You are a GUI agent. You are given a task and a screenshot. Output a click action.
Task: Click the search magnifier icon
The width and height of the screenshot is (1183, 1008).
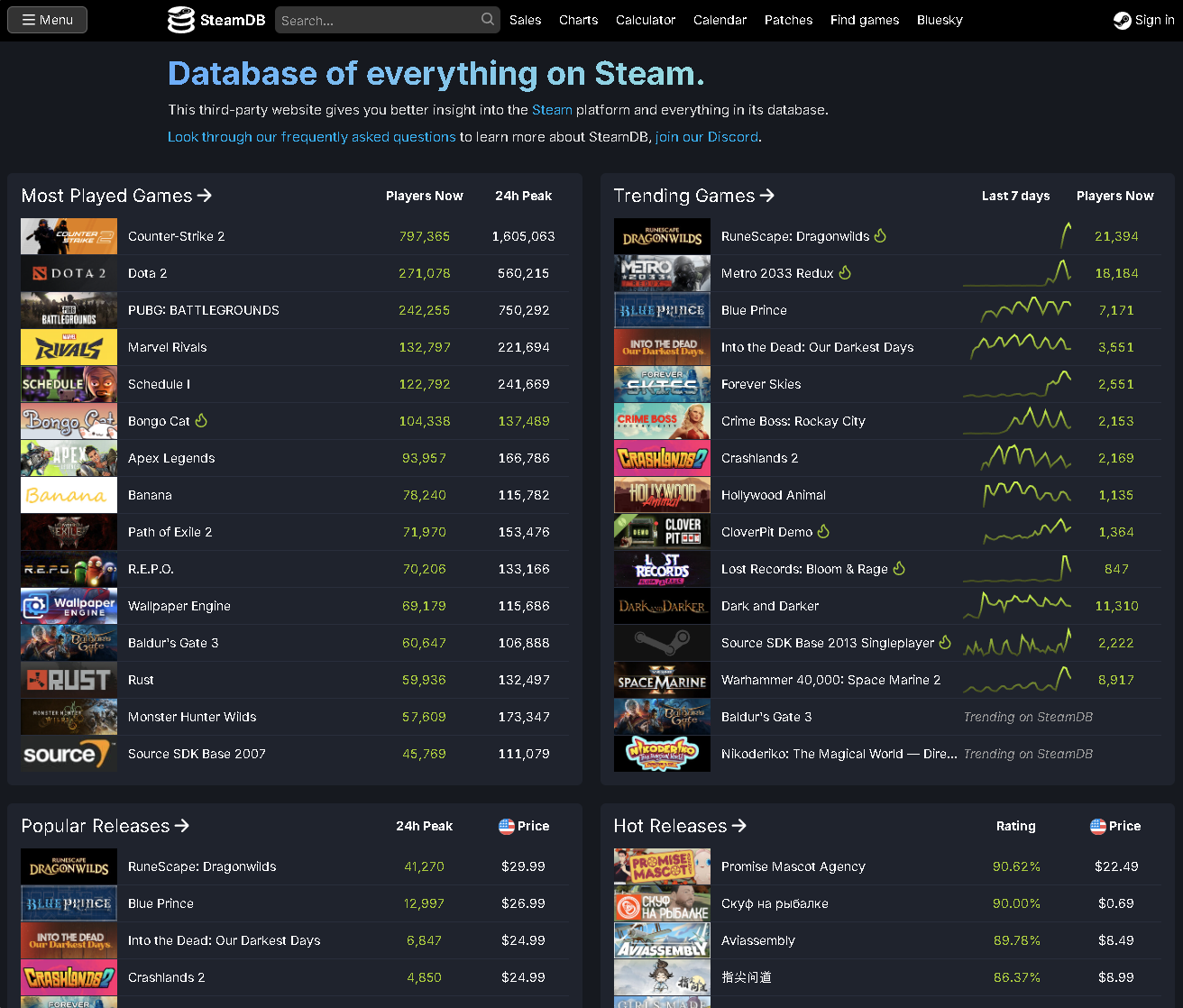click(488, 19)
